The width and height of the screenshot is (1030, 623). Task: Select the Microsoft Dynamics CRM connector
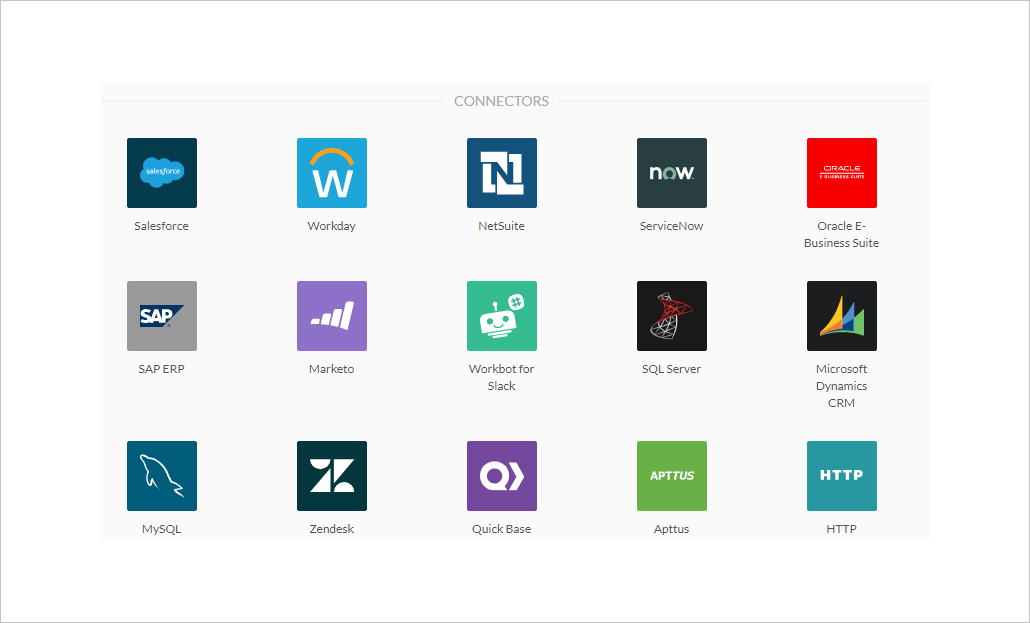pyautogui.click(x=841, y=316)
